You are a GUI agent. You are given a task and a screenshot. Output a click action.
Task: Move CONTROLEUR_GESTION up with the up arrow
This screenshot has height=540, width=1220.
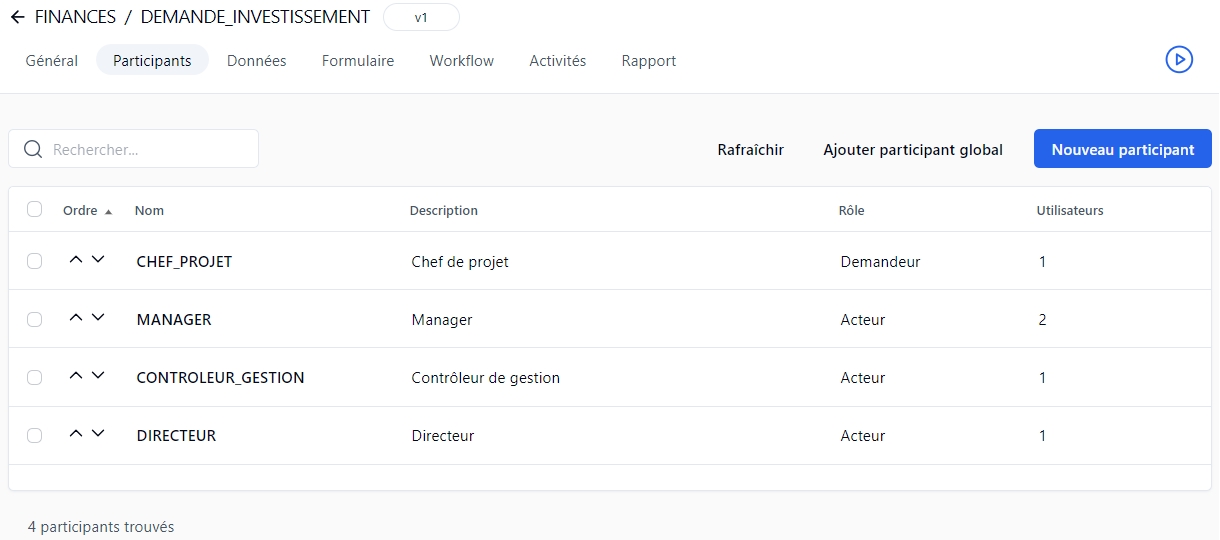[76, 376]
